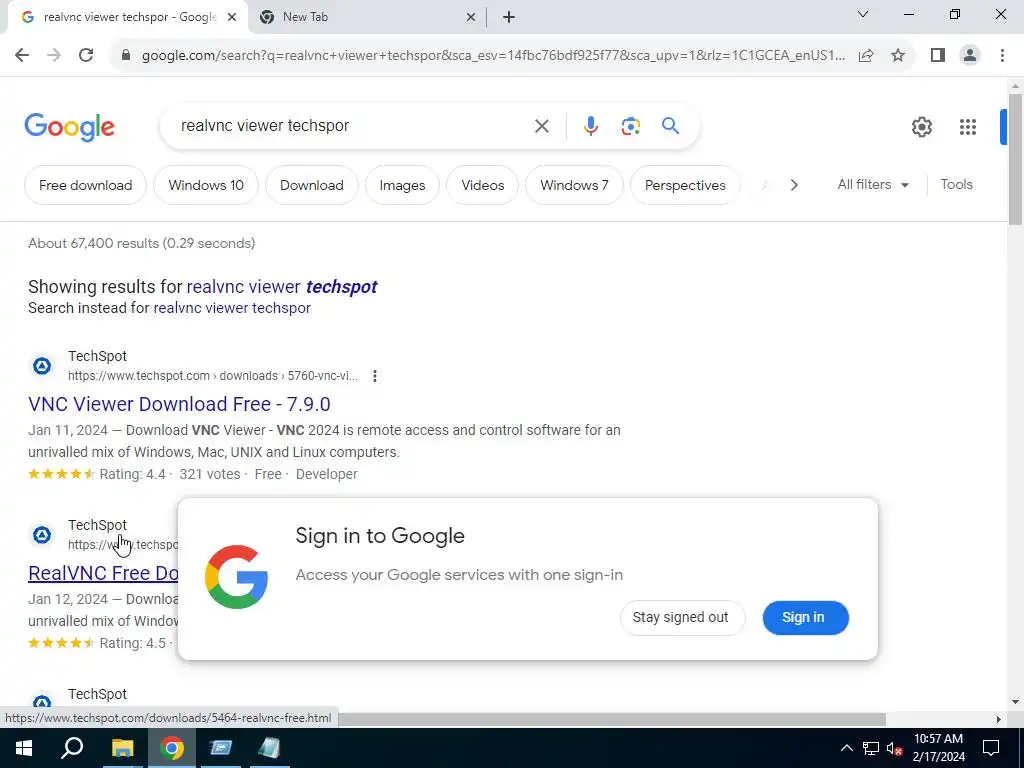The height and width of the screenshot is (768, 1024).
Task: Click TechSpot favicon of first result
Action: (42, 366)
